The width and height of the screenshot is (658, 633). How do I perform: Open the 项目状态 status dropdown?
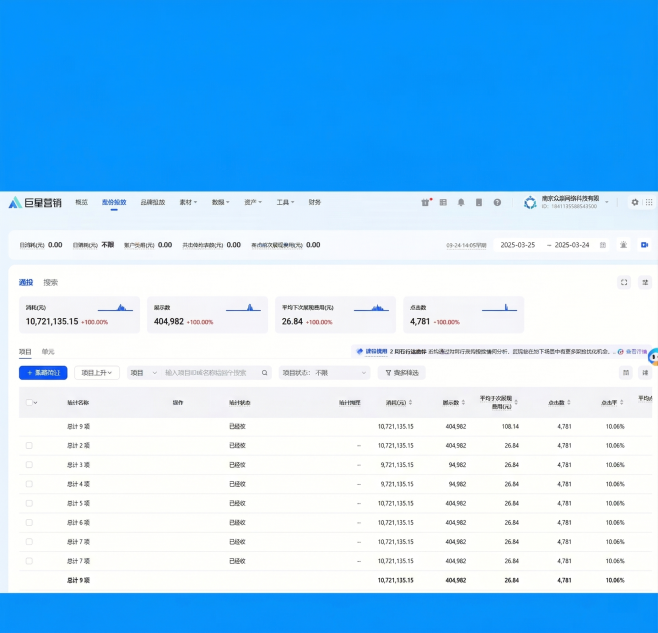click(x=324, y=373)
